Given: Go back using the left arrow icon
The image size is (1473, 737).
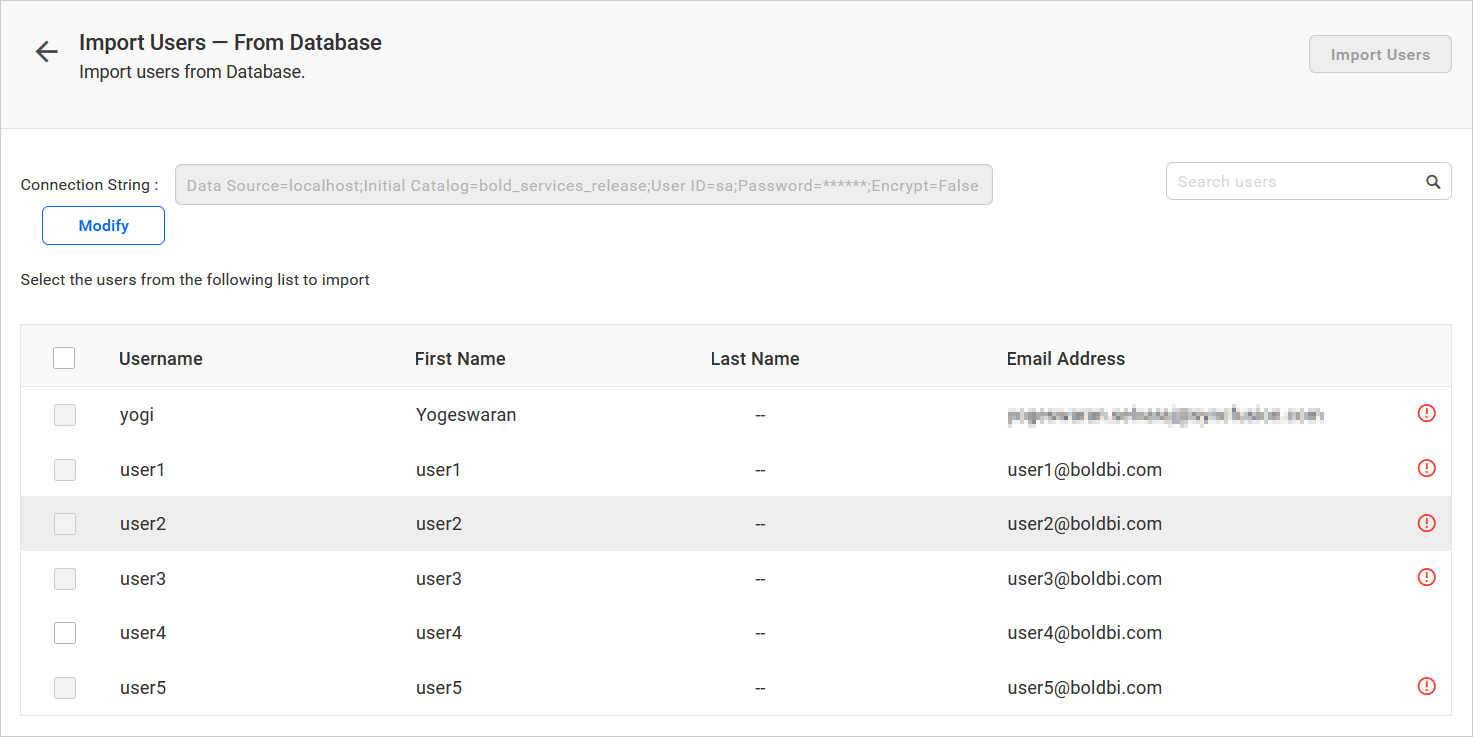Looking at the screenshot, I should pyautogui.click(x=46, y=52).
